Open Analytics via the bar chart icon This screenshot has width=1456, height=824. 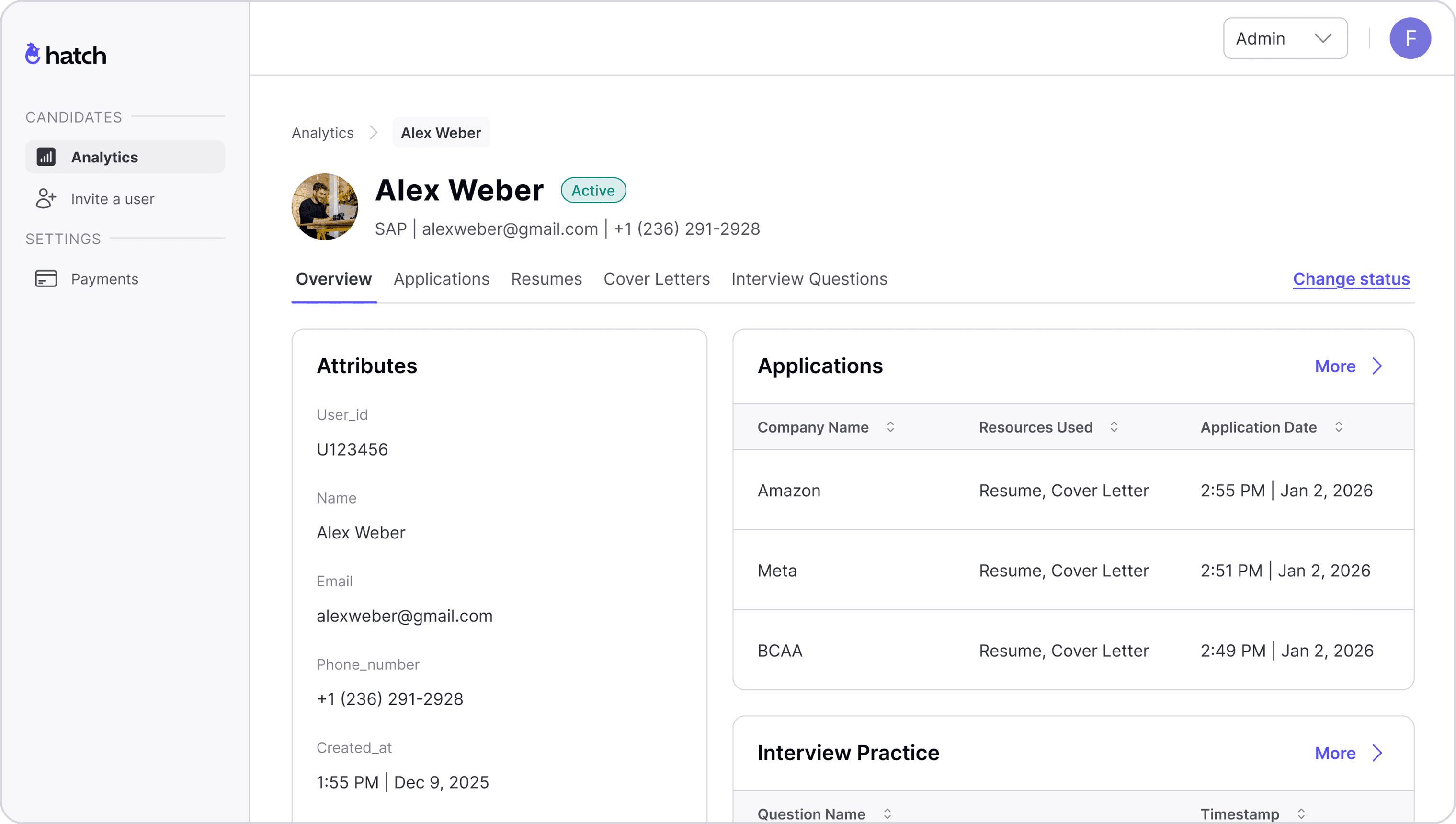(x=46, y=157)
